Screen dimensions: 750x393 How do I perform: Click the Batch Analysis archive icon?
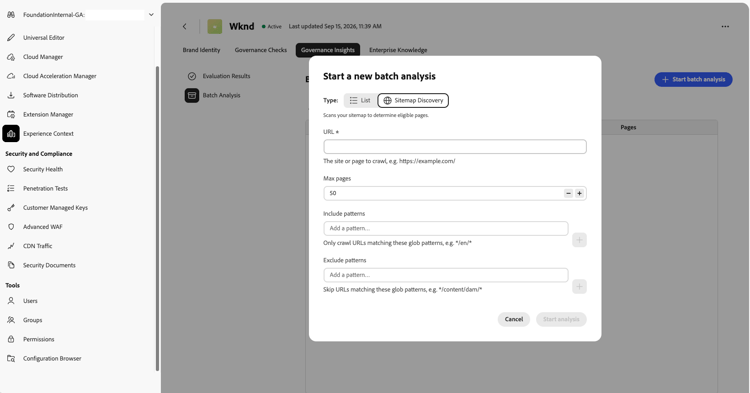pos(192,95)
